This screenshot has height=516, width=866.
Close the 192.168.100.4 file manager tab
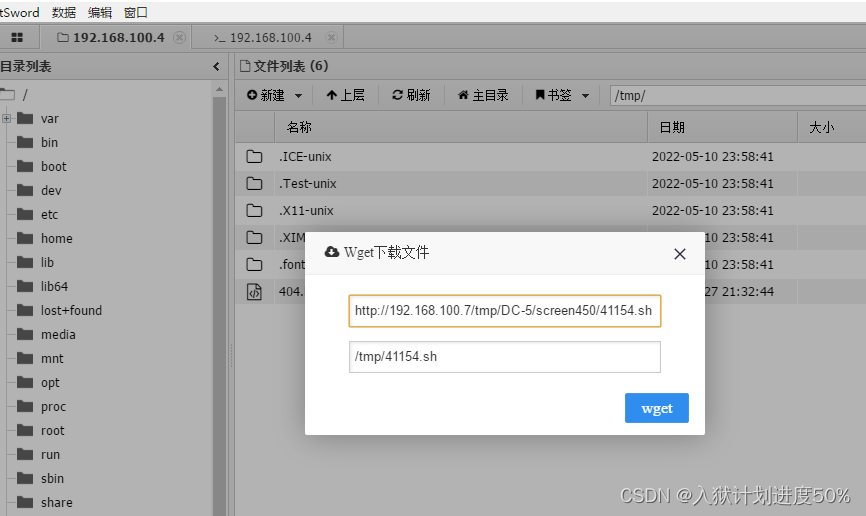pyautogui.click(x=179, y=38)
